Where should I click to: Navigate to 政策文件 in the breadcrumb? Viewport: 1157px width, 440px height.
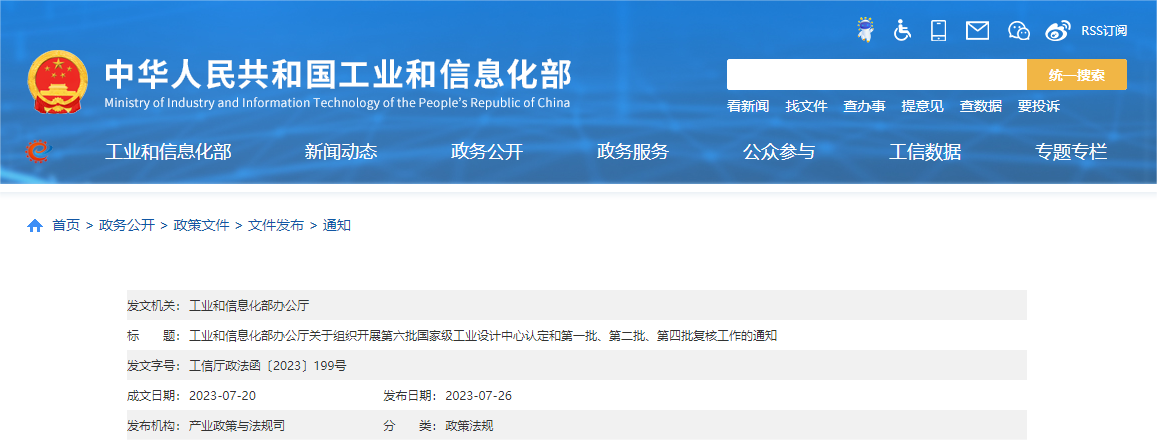201,226
